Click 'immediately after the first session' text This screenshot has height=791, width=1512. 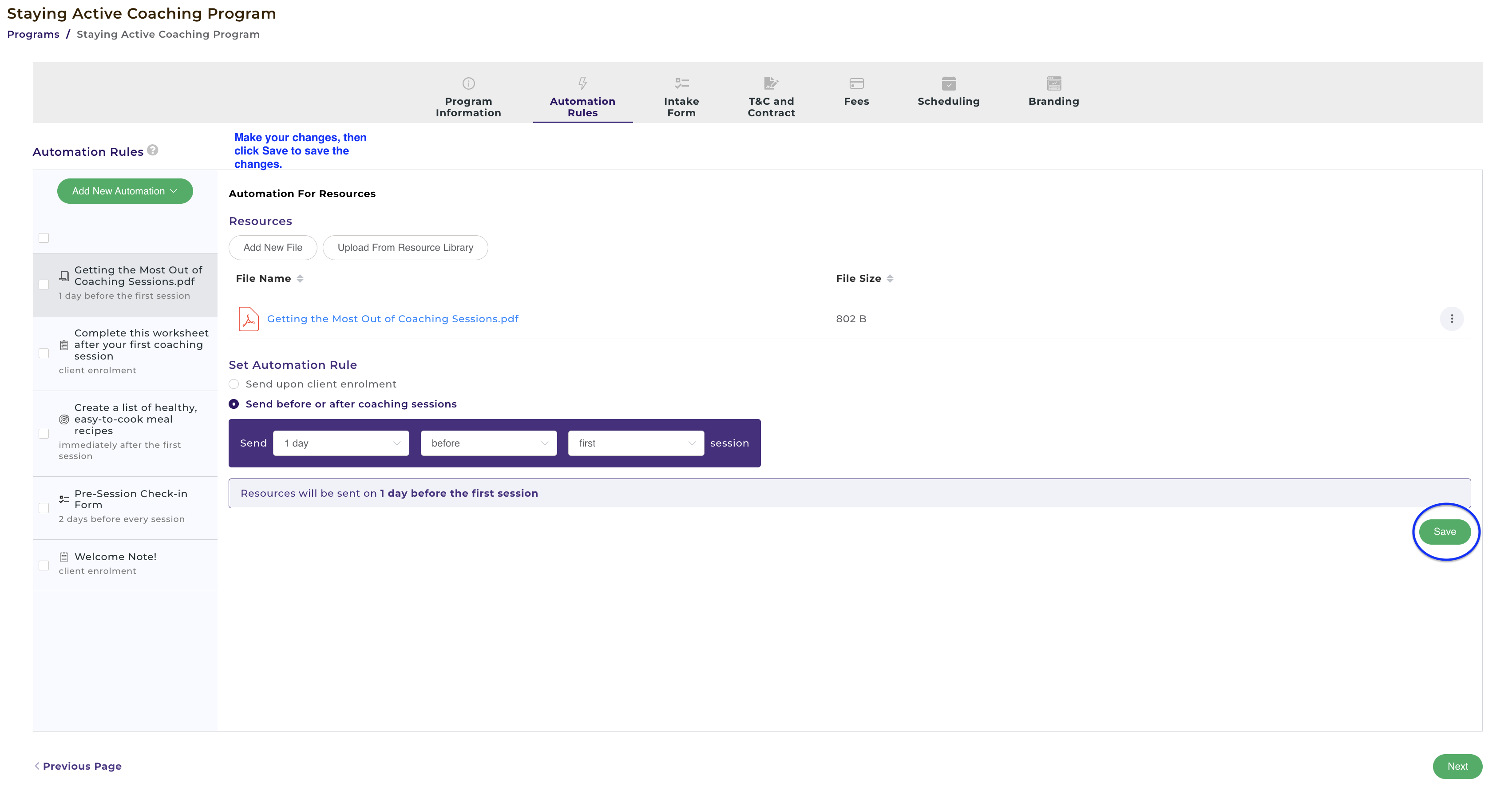pos(120,451)
